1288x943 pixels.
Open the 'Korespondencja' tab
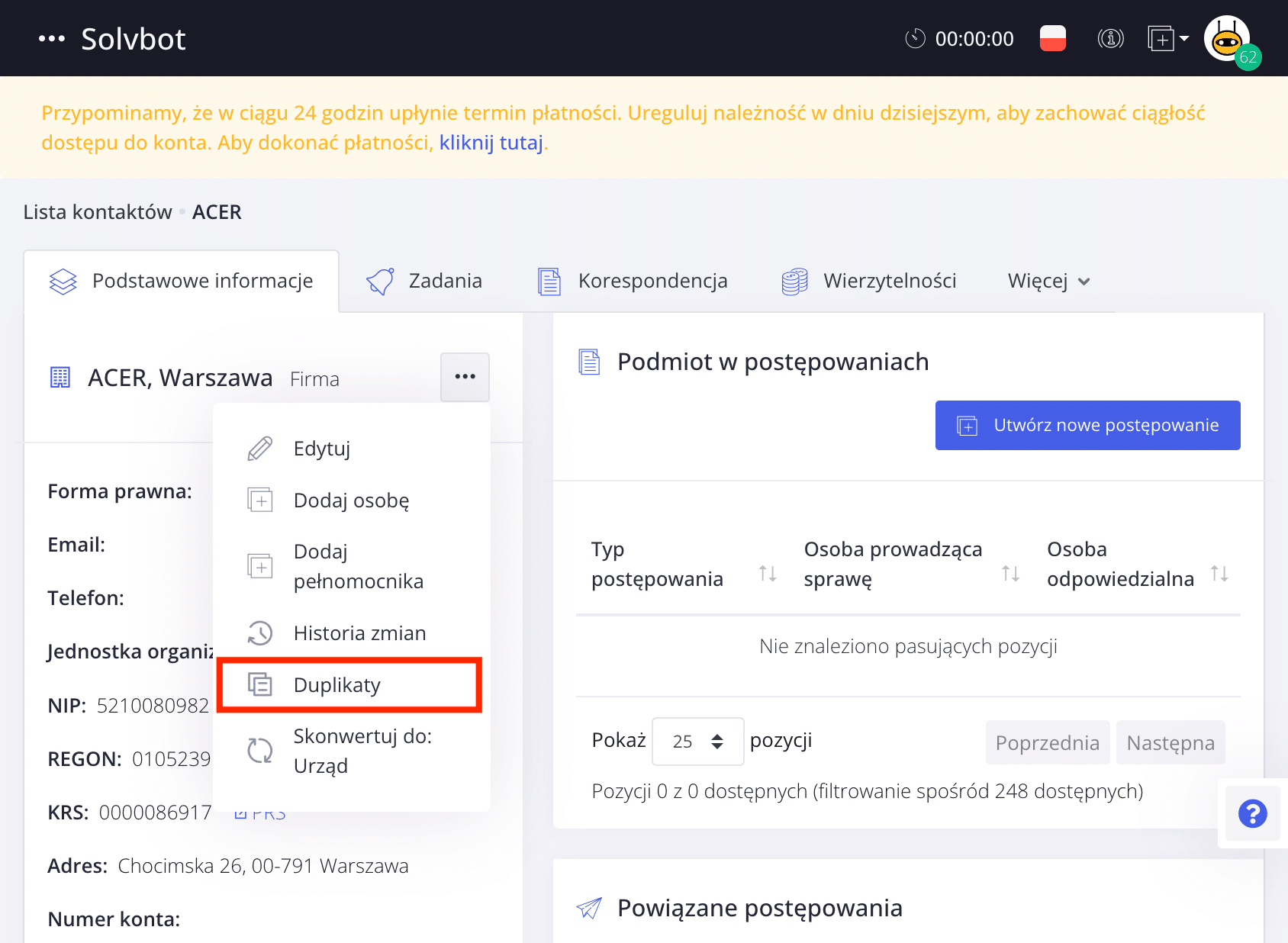point(633,281)
